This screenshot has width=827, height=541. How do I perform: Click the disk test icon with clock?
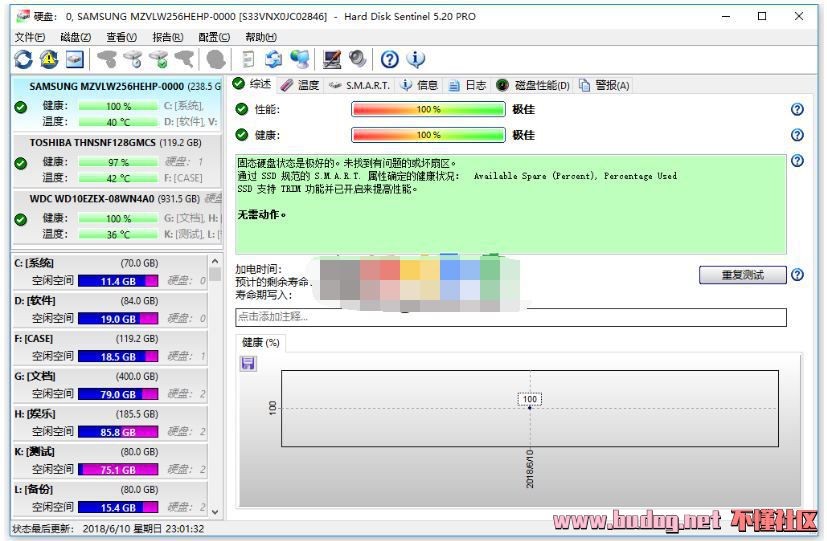(133, 60)
